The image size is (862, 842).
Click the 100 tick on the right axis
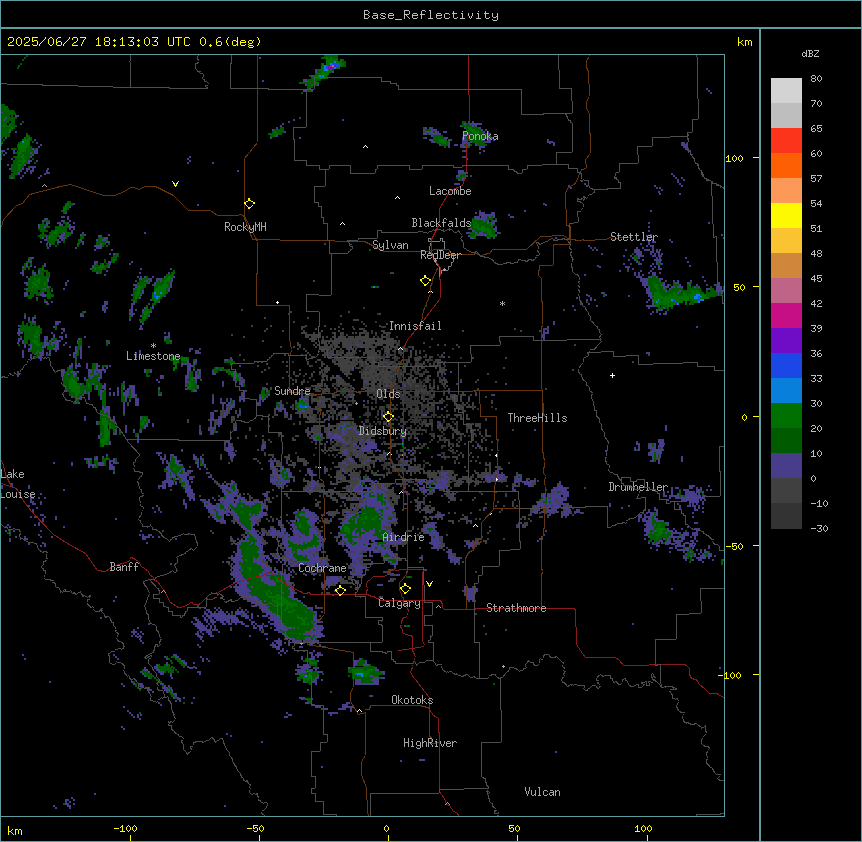734,158
